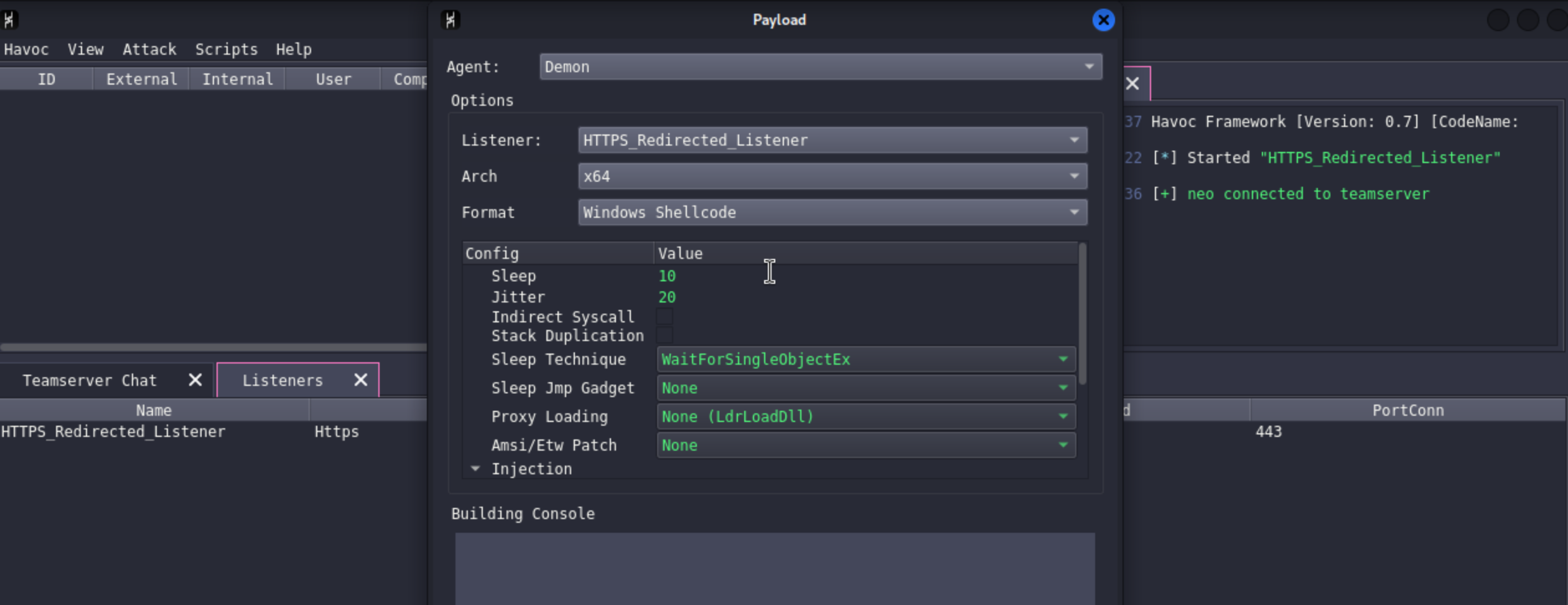
Task: Click the config list vertical scrollbar
Action: click(1083, 314)
